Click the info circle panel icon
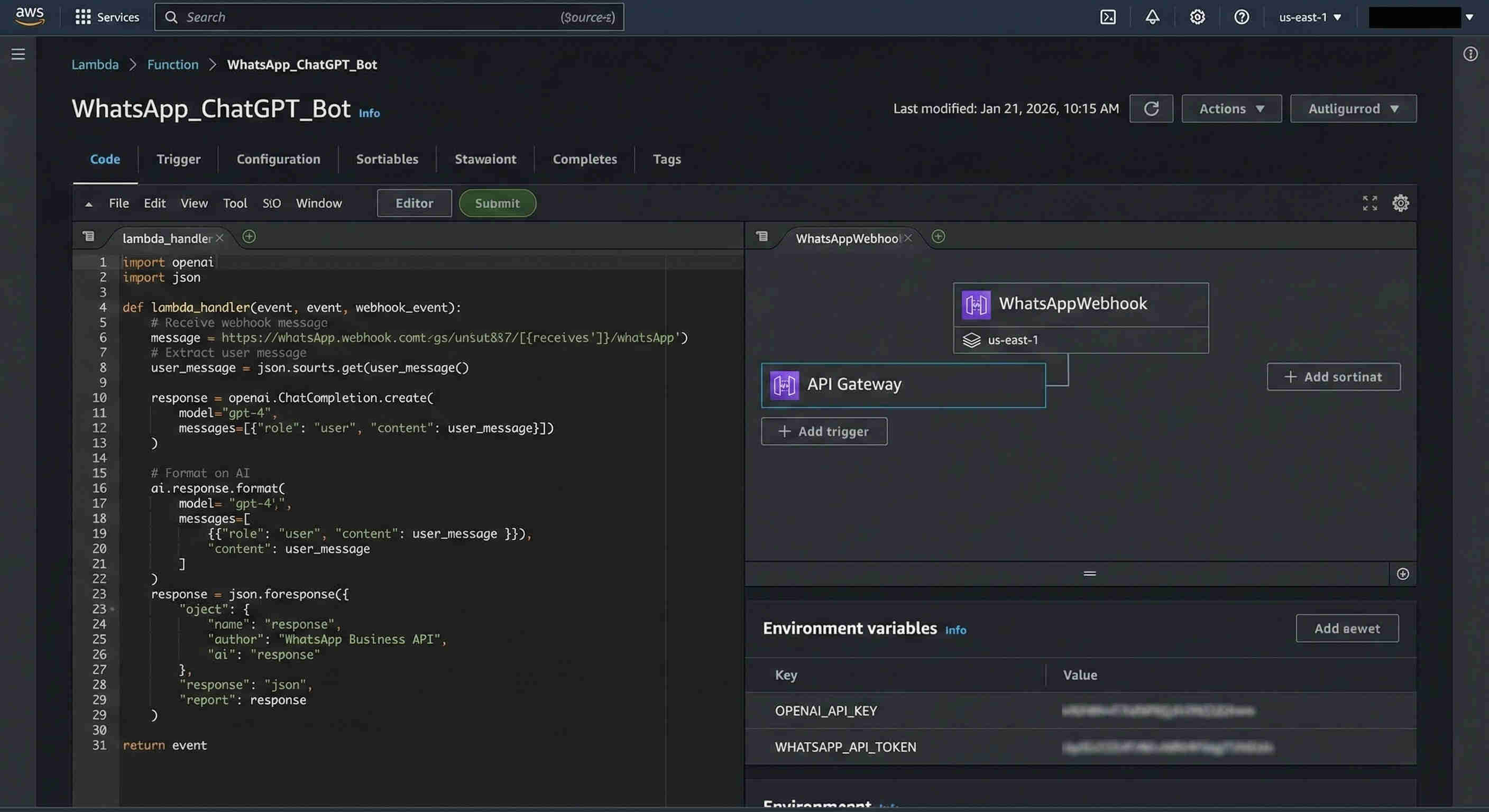Image resolution: width=1489 pixels, height=812 pixels. (1470, 54)
